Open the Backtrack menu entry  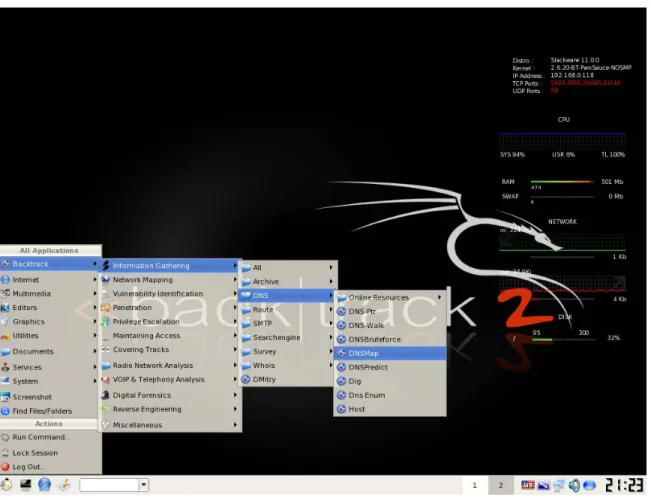coord(50,264)
